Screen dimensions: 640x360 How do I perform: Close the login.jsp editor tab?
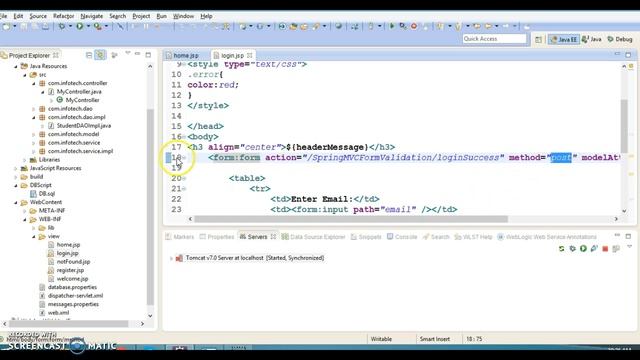click(249, 55)
